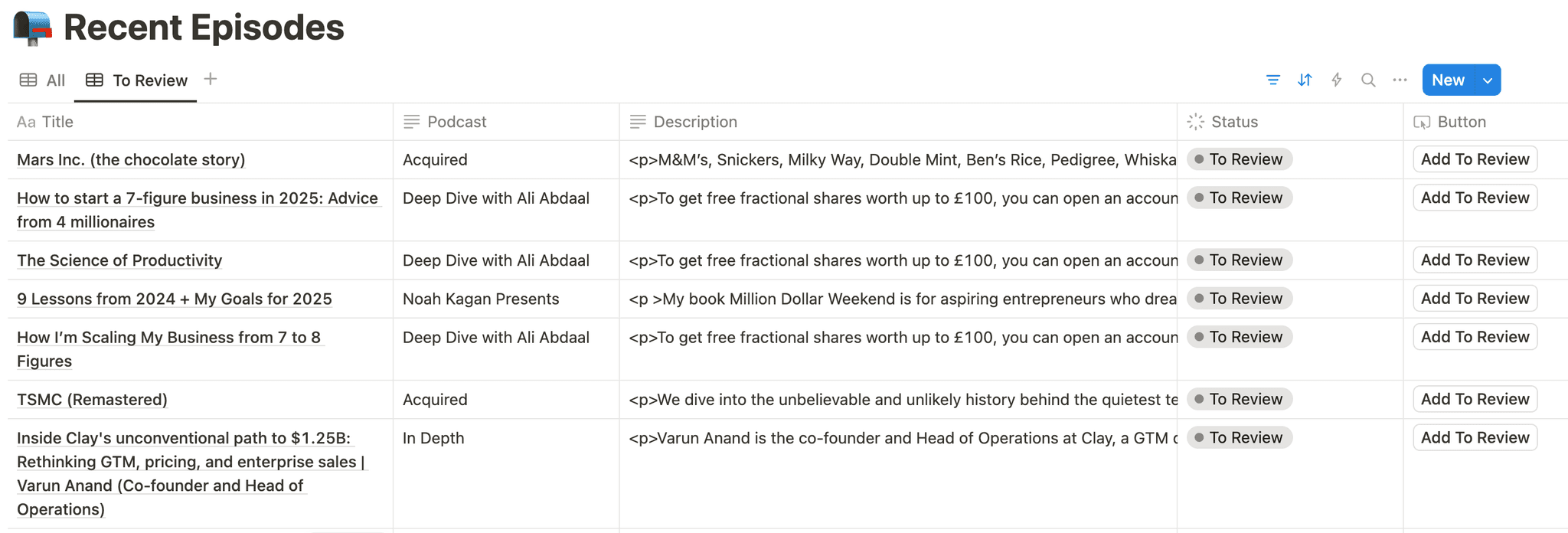This screenshot has height=533, width=1568.
Task: Open automations lightning bolt icon
Action: 1337,80
